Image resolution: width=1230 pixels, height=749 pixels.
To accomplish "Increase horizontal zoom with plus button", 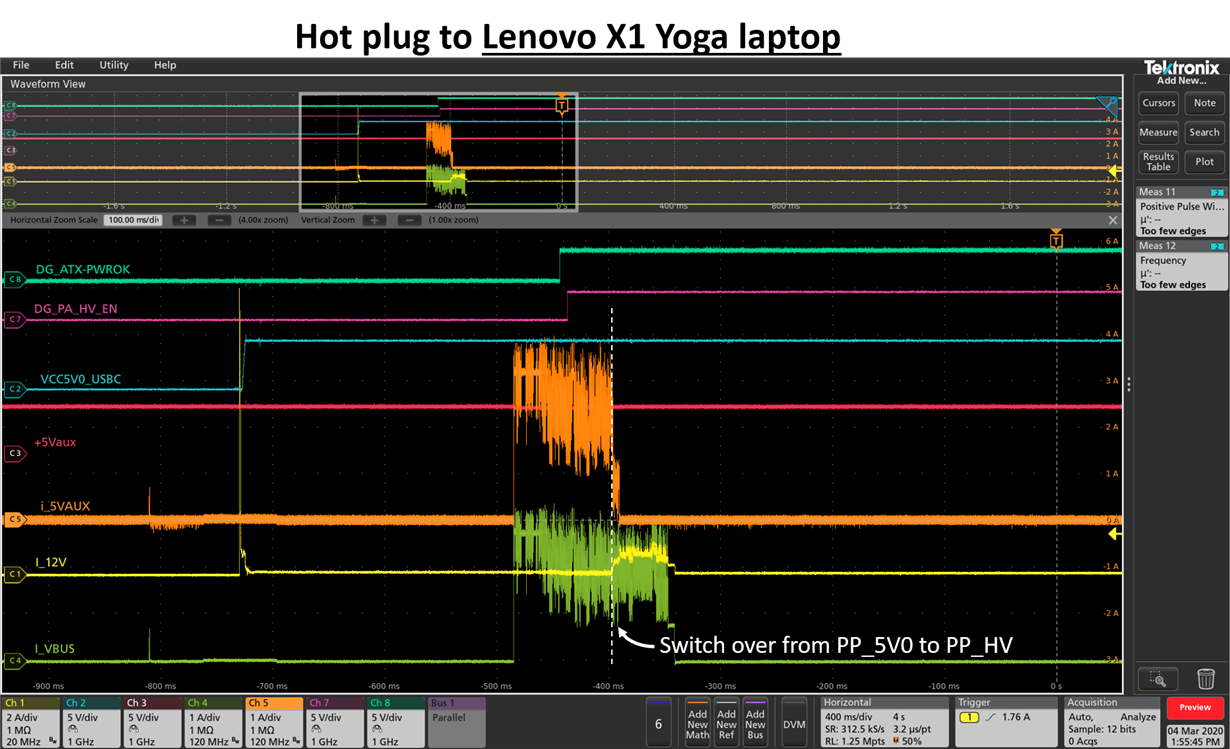I will point(184,220).
